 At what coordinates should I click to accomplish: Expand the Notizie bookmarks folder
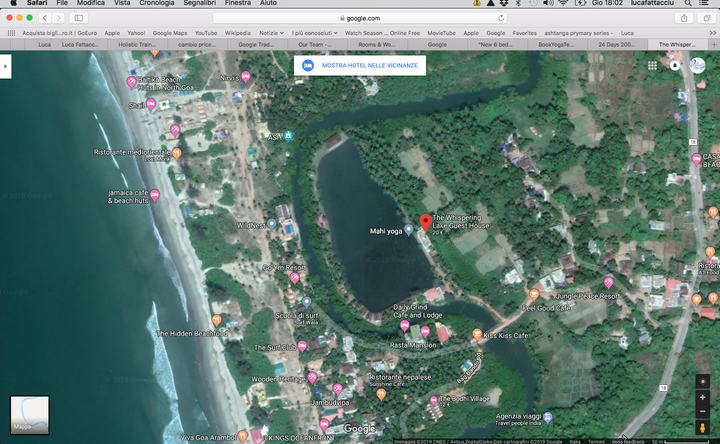(x=271, y=33)
